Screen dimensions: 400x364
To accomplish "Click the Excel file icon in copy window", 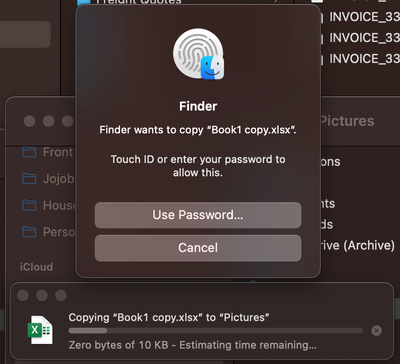I will (x=40, y=330).
